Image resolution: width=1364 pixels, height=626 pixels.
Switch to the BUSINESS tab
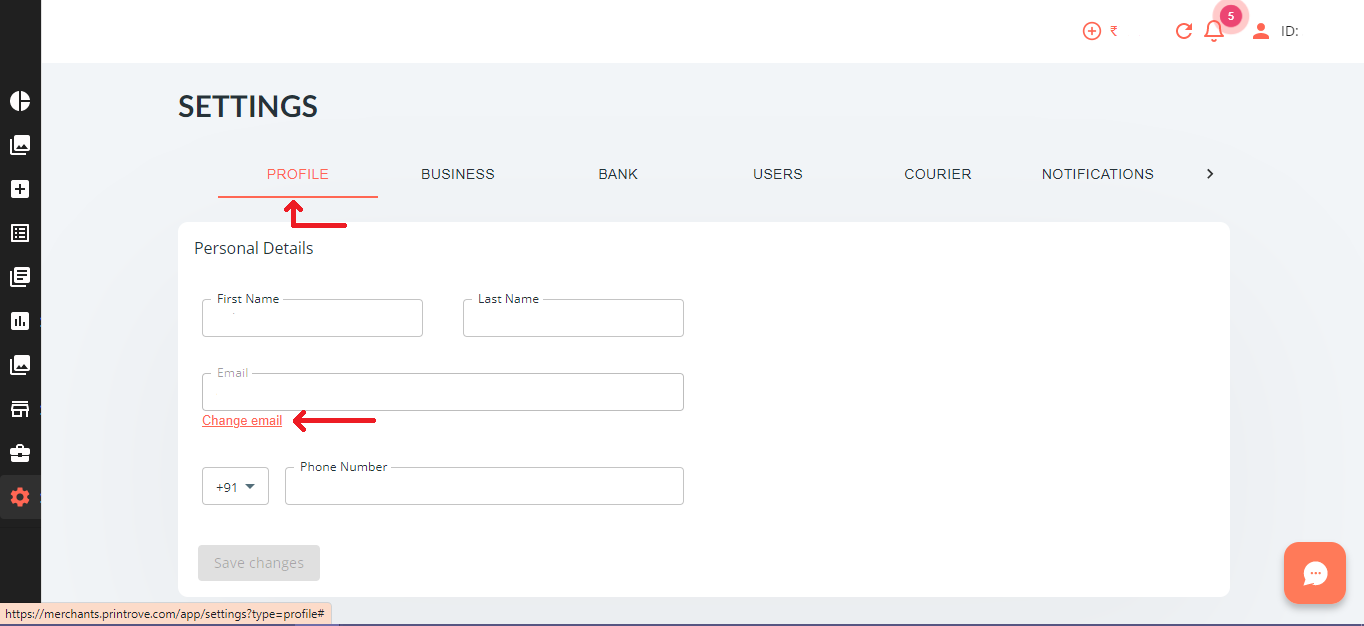click(x=458, y=174)
